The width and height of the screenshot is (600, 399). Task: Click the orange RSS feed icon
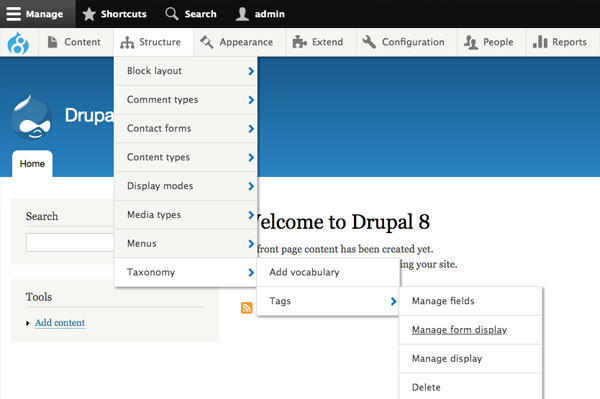point(246,308)
